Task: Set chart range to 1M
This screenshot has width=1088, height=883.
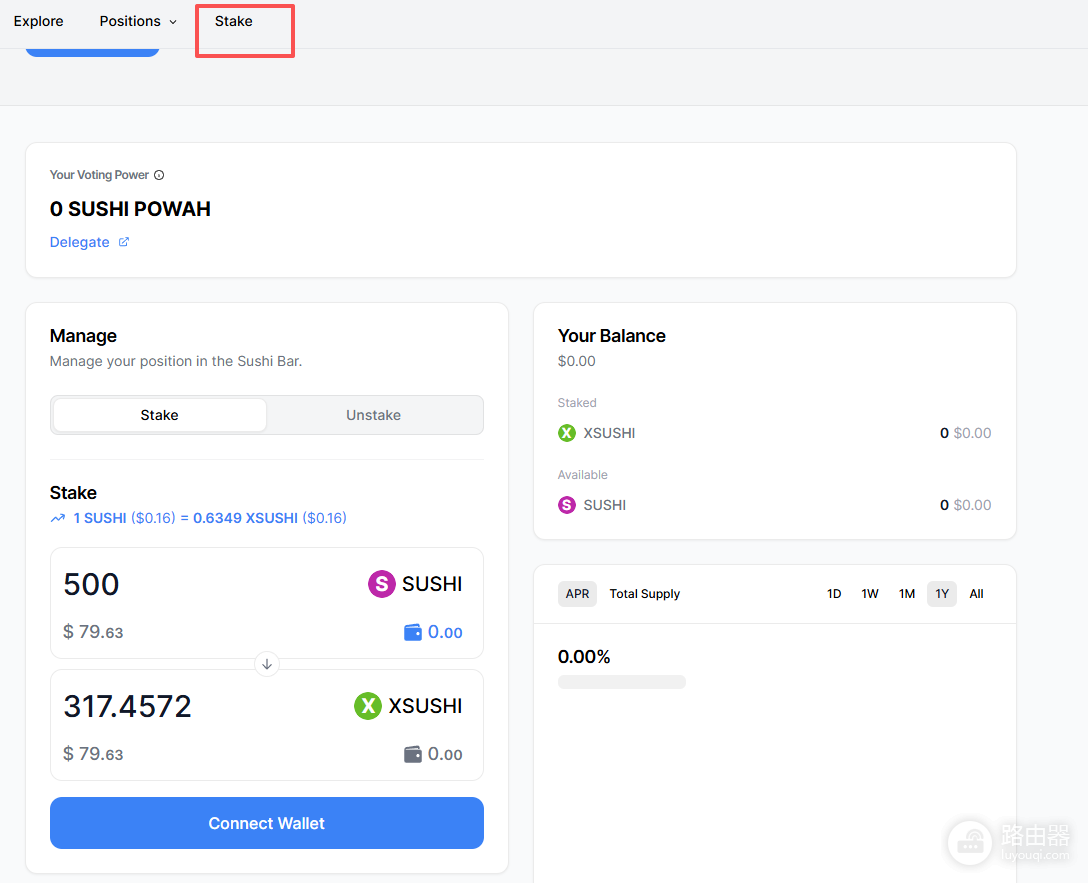Action: coord(906,594)
